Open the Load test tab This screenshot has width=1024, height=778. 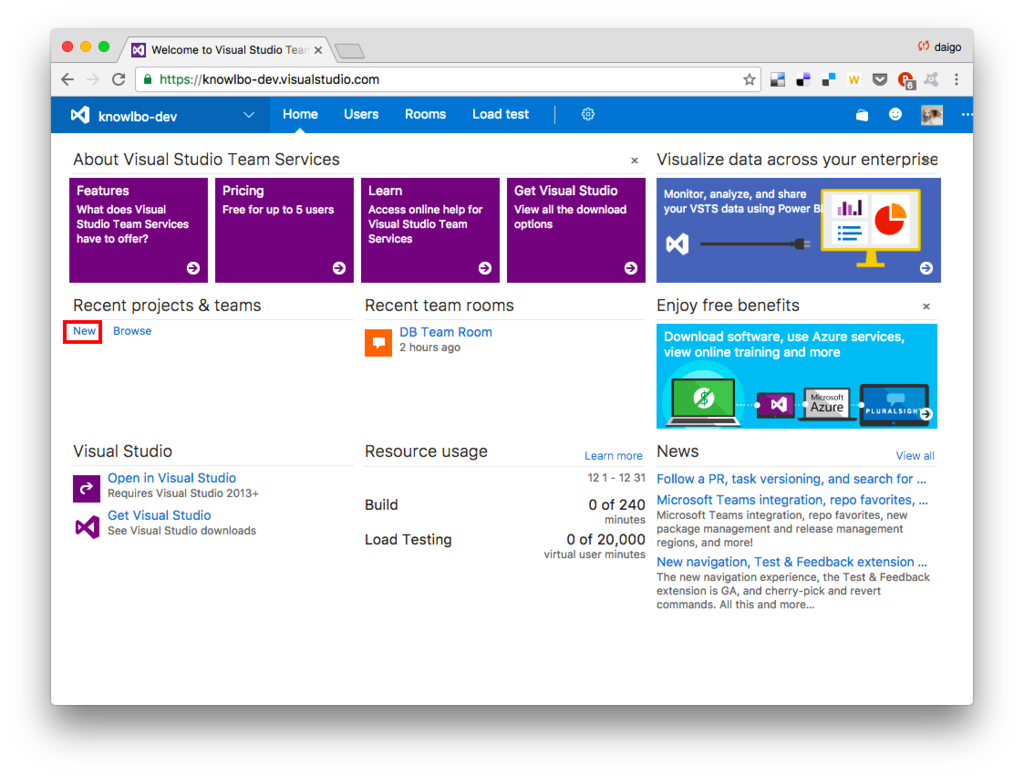(x=500, y=114)
